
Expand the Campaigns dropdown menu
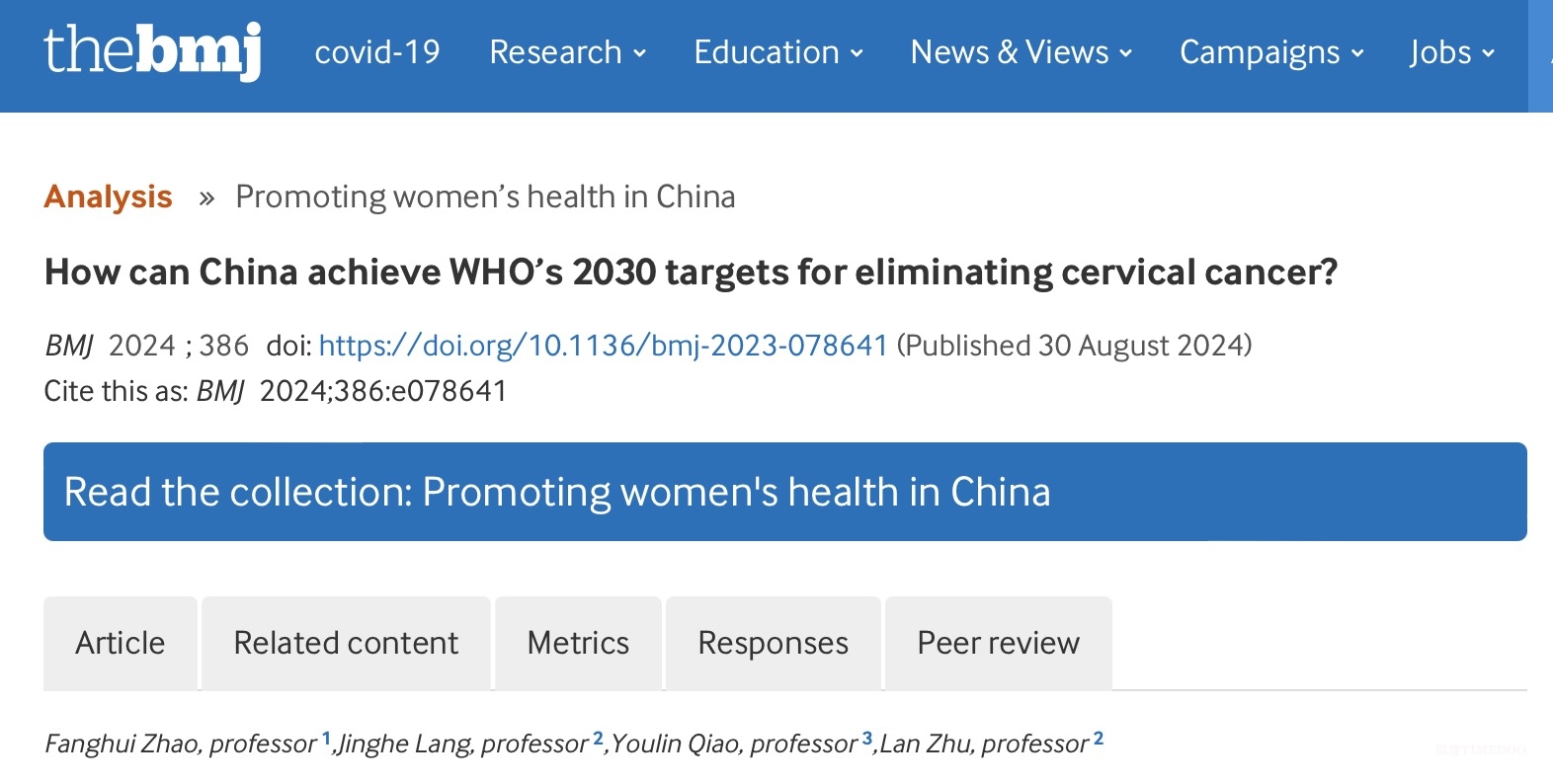(x=1270, y=52)
